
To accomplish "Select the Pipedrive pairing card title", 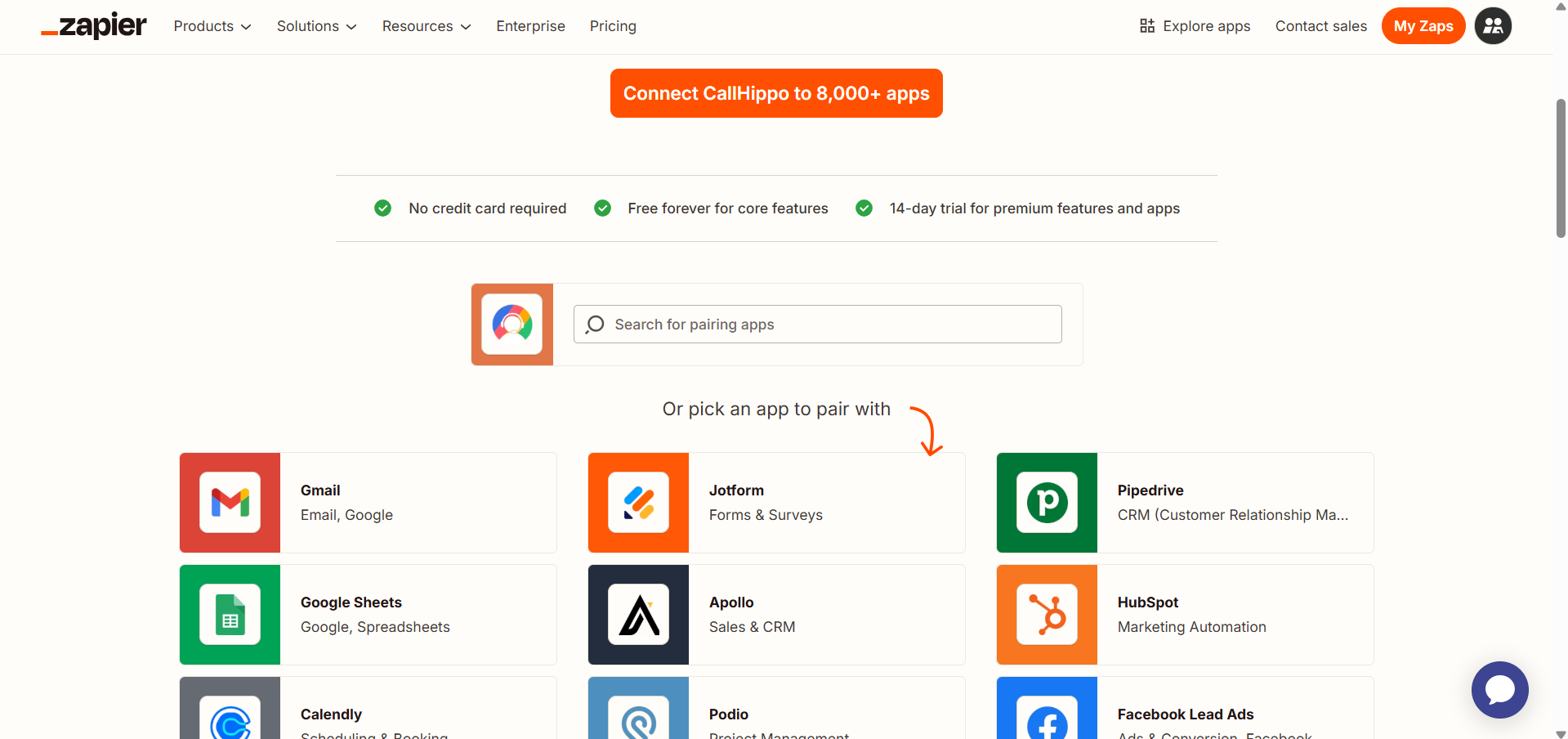I will coord(1150,490).
